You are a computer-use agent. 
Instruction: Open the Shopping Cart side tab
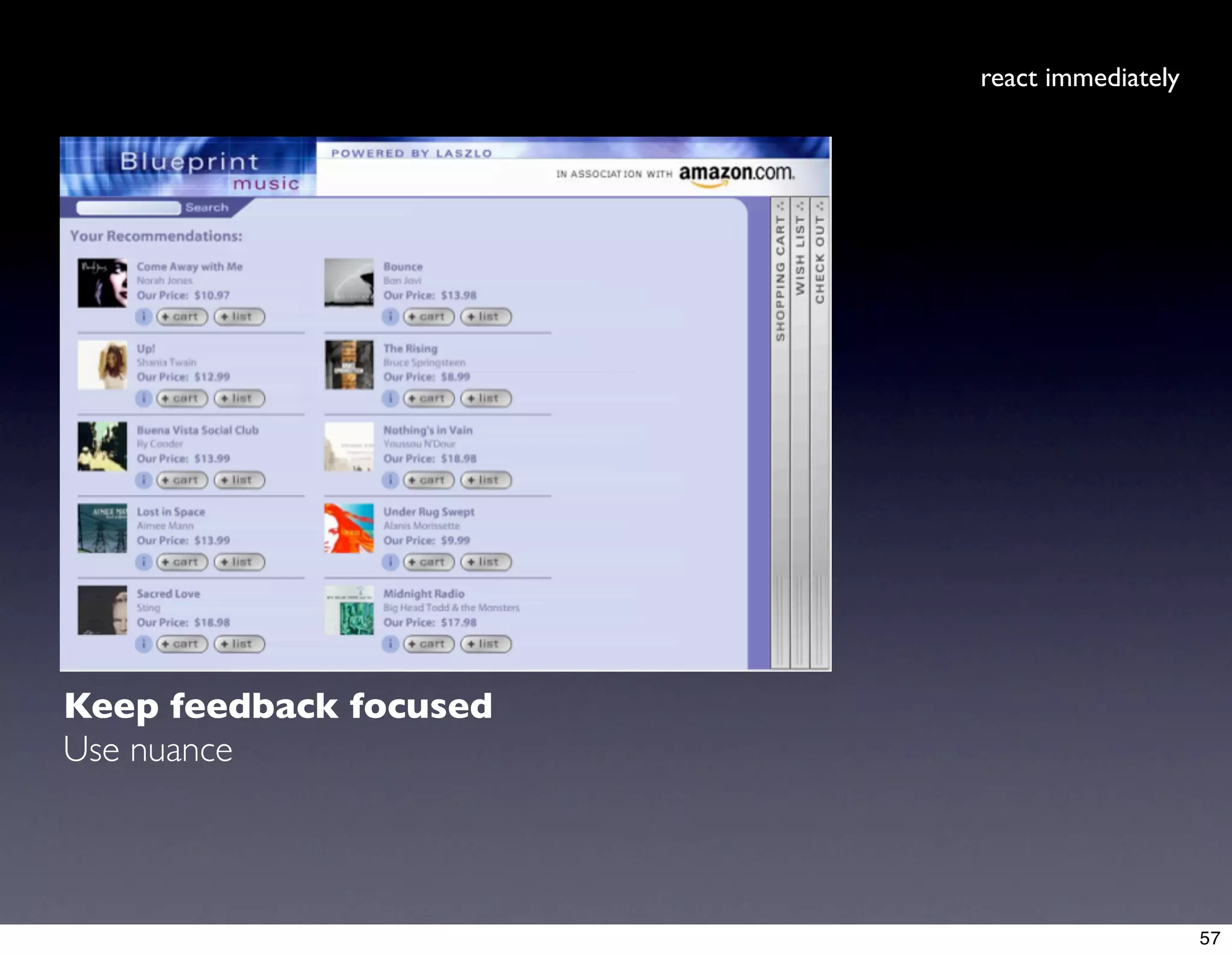780,432
